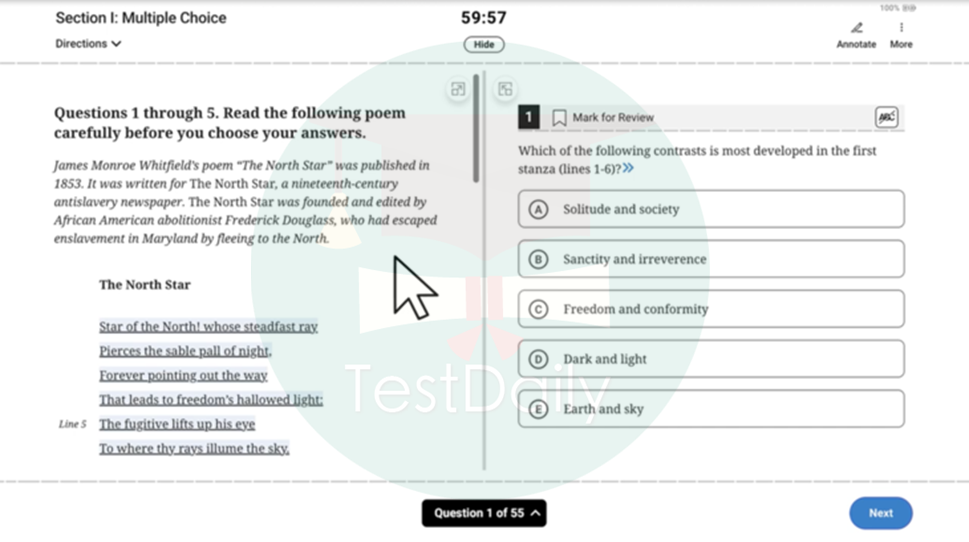Click the question number 1 badge
The image size is (969, 542).
(x=529, y=118)
